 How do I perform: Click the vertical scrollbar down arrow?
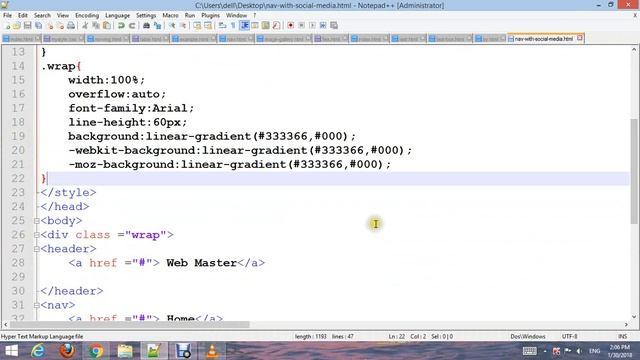[x=633, y=316]
